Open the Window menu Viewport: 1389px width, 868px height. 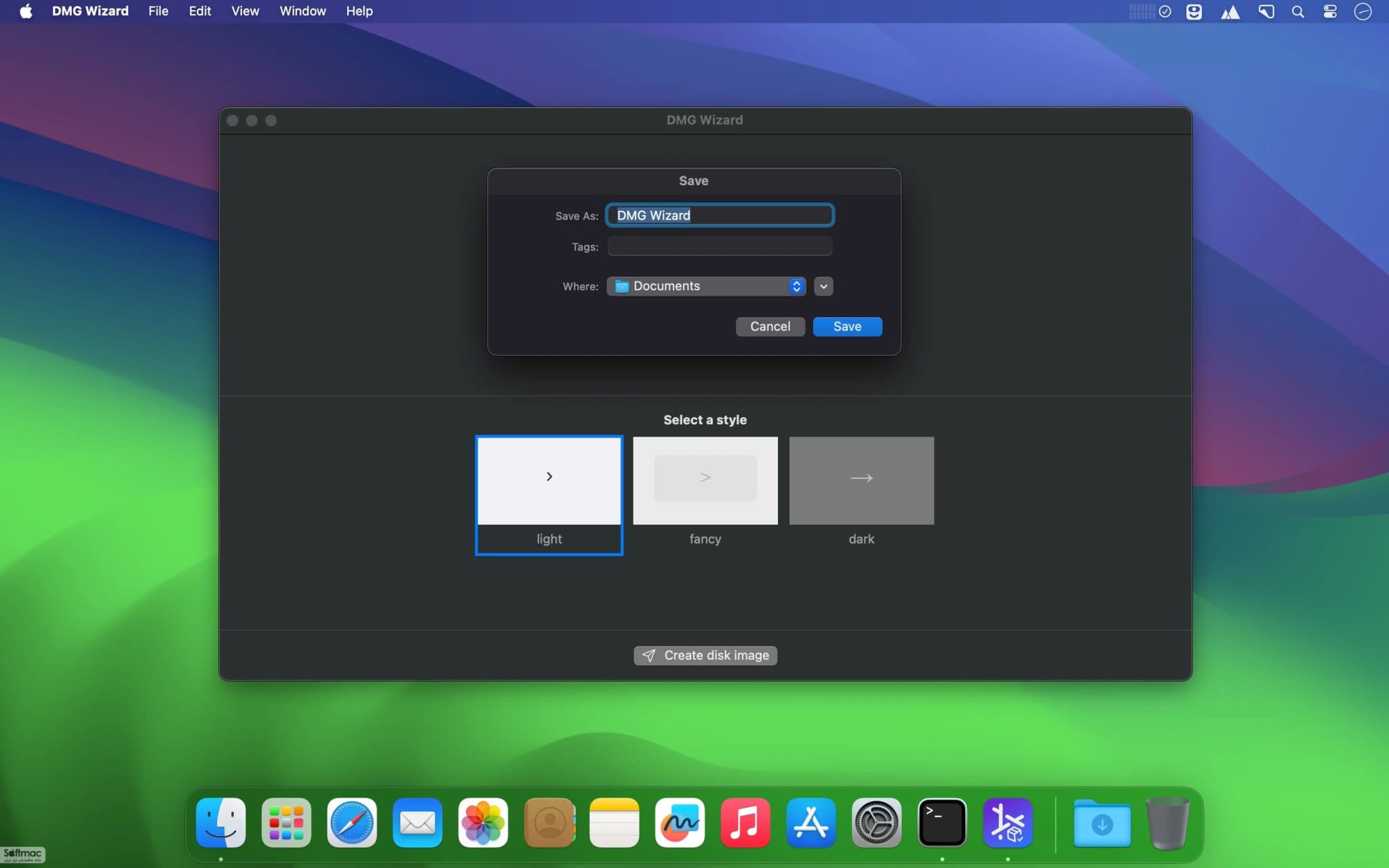(302, 12)
